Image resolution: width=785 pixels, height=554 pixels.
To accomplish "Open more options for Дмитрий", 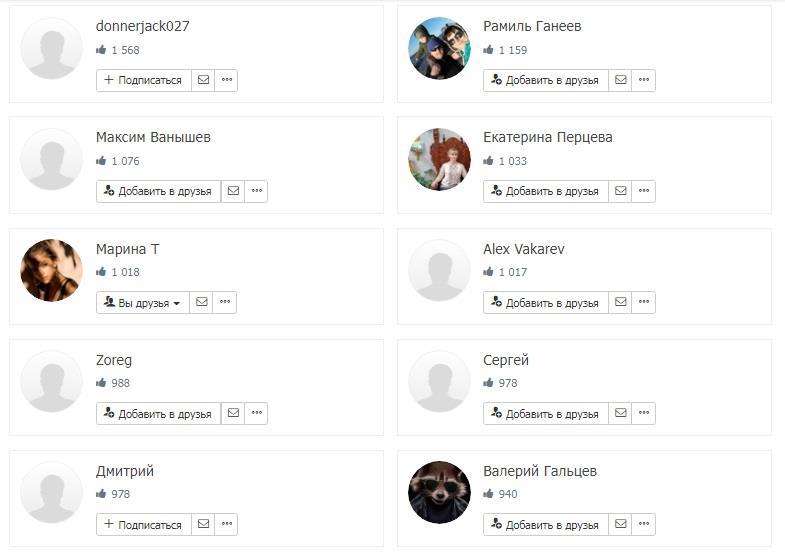I will 226,524.
